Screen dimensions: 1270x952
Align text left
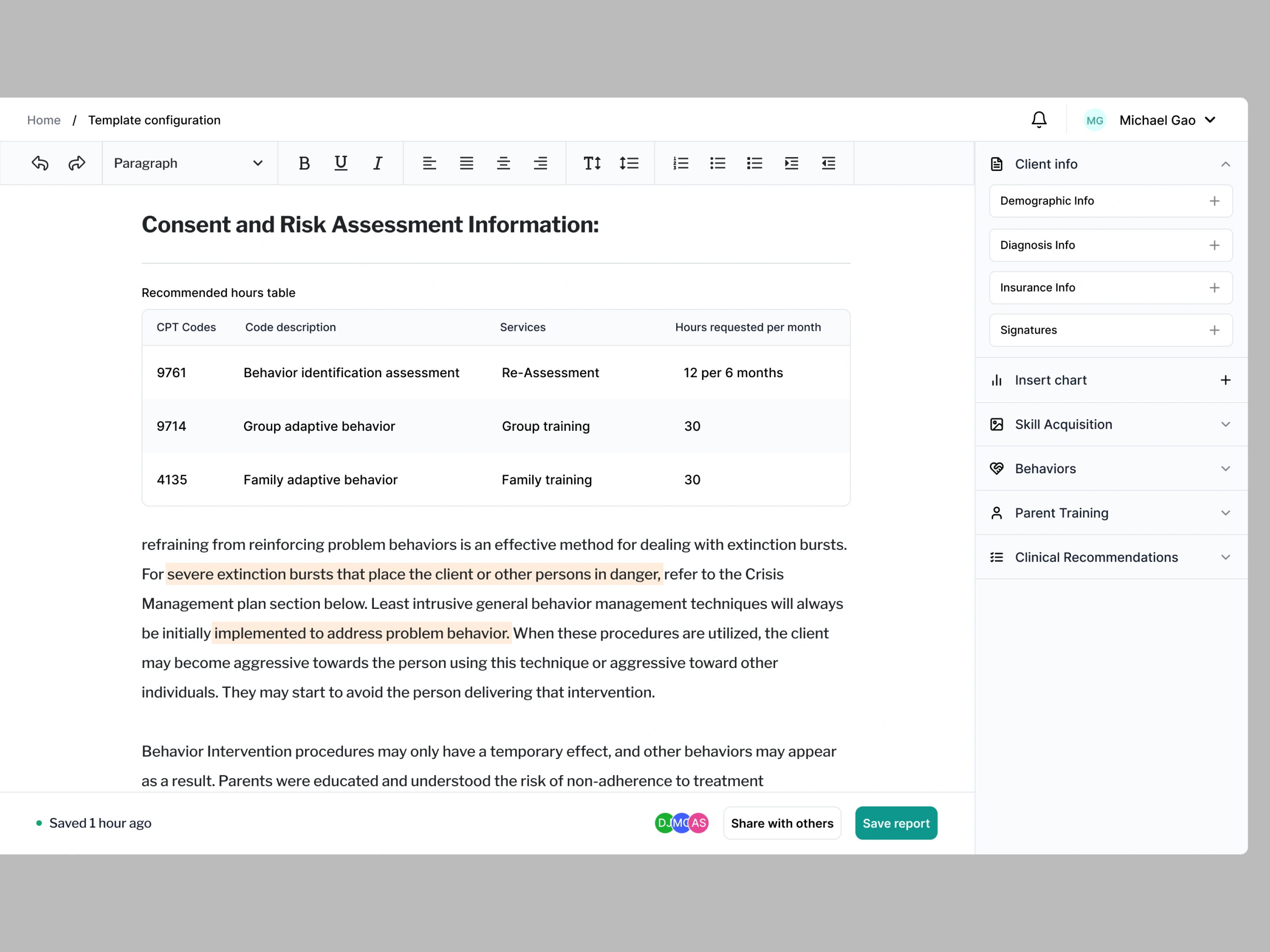pos(429,163)
